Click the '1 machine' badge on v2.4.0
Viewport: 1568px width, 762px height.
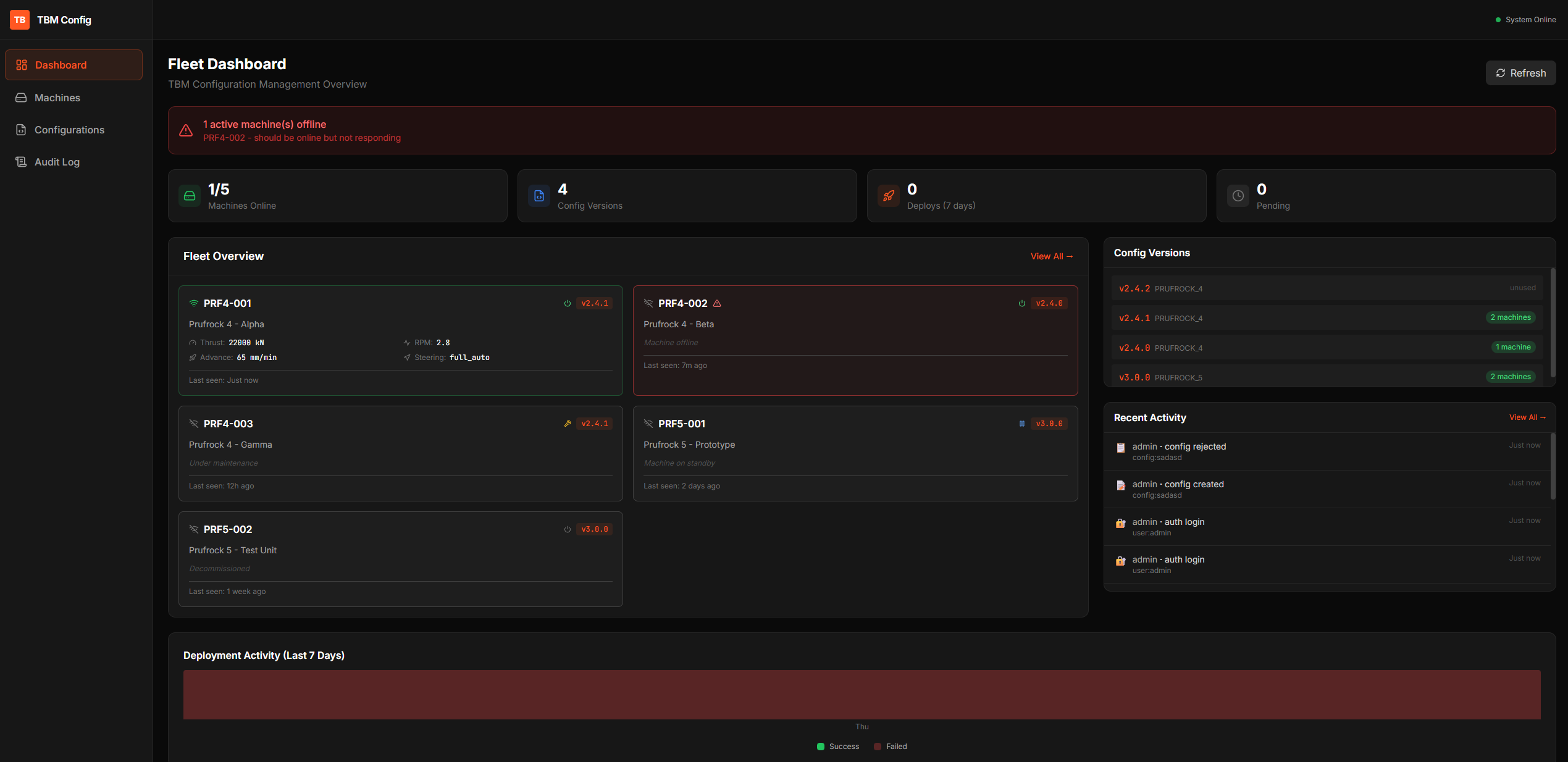(x=1513, y=347)
